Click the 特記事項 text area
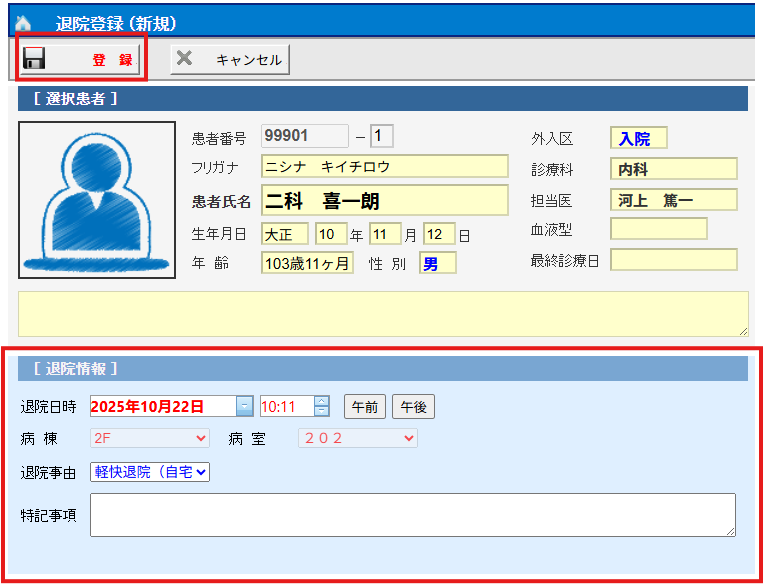The height and width of the screenshot is (584, 764). coord(412,514)
